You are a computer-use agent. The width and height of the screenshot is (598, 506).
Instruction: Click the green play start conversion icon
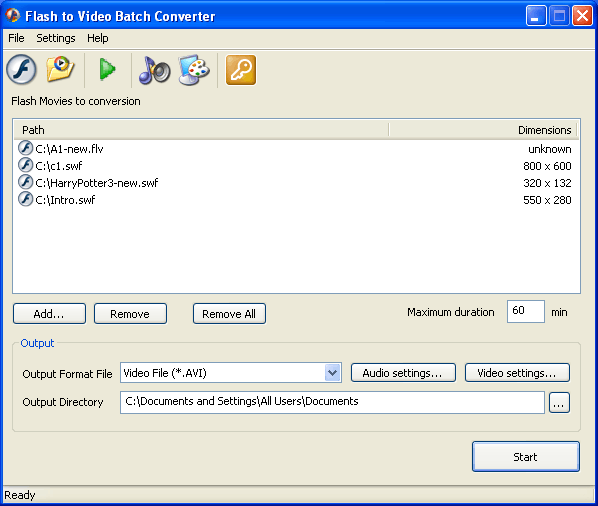108,69
